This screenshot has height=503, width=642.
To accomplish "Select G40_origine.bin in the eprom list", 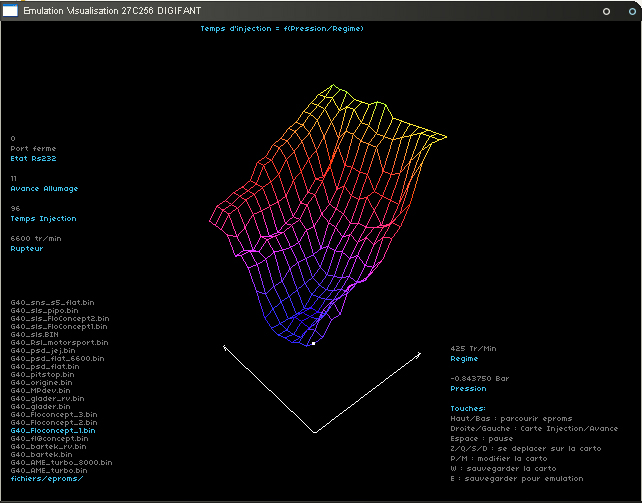I will [41, 382].
